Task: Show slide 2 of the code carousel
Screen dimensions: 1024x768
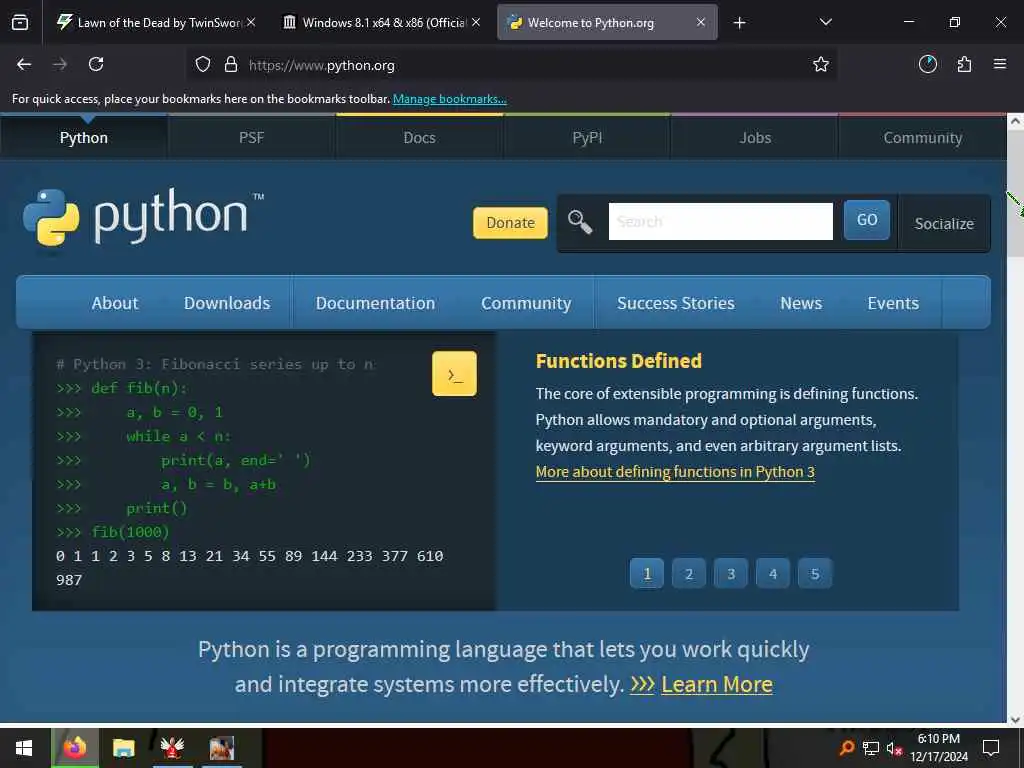Action: [x=689, y=573]
